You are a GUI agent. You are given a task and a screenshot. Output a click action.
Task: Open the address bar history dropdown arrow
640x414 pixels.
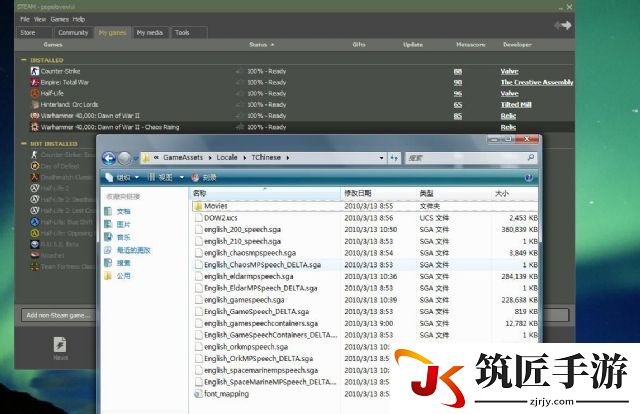point(381,158)
